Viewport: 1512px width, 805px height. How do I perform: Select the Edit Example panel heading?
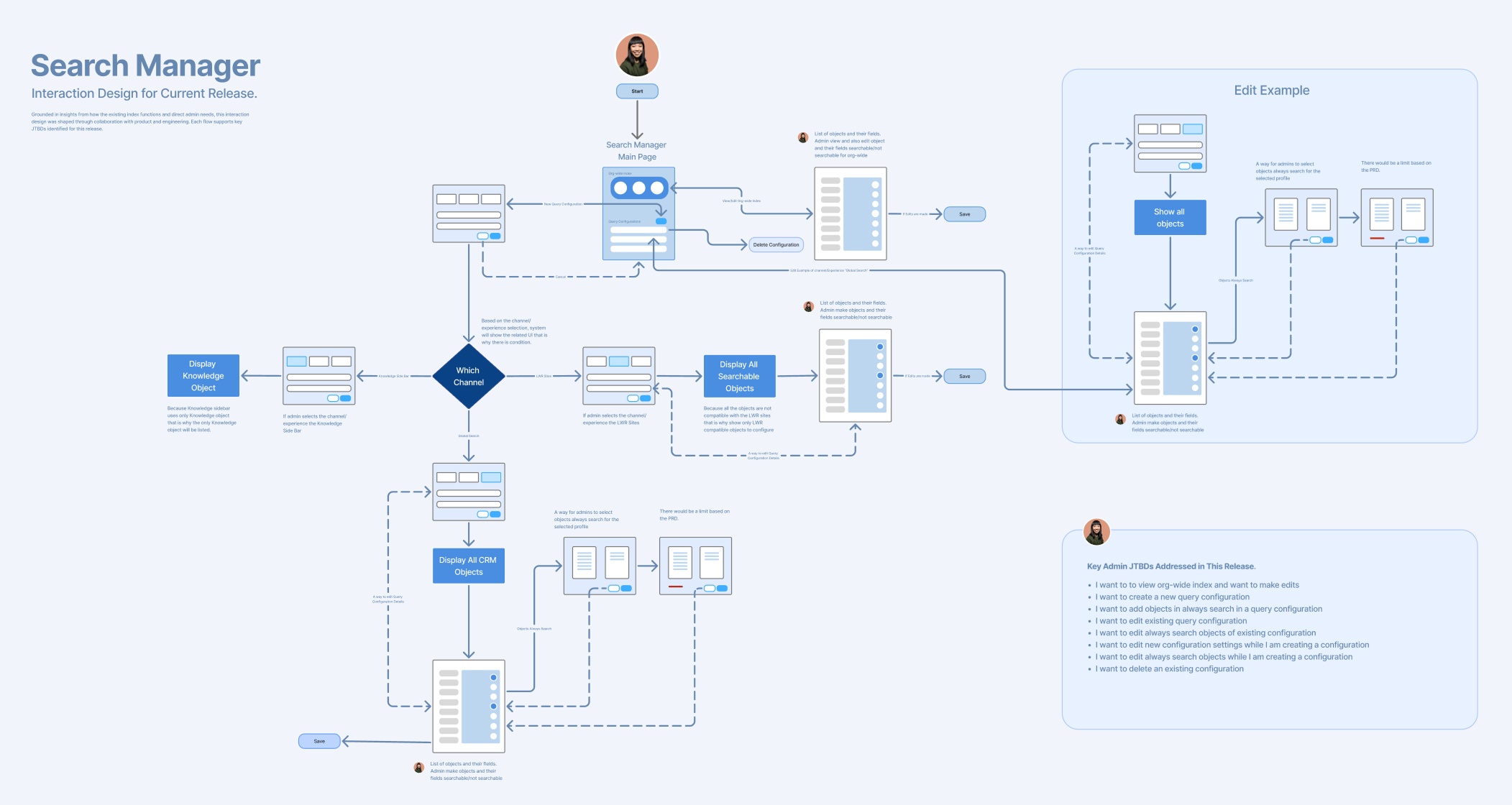[1271, 91]
